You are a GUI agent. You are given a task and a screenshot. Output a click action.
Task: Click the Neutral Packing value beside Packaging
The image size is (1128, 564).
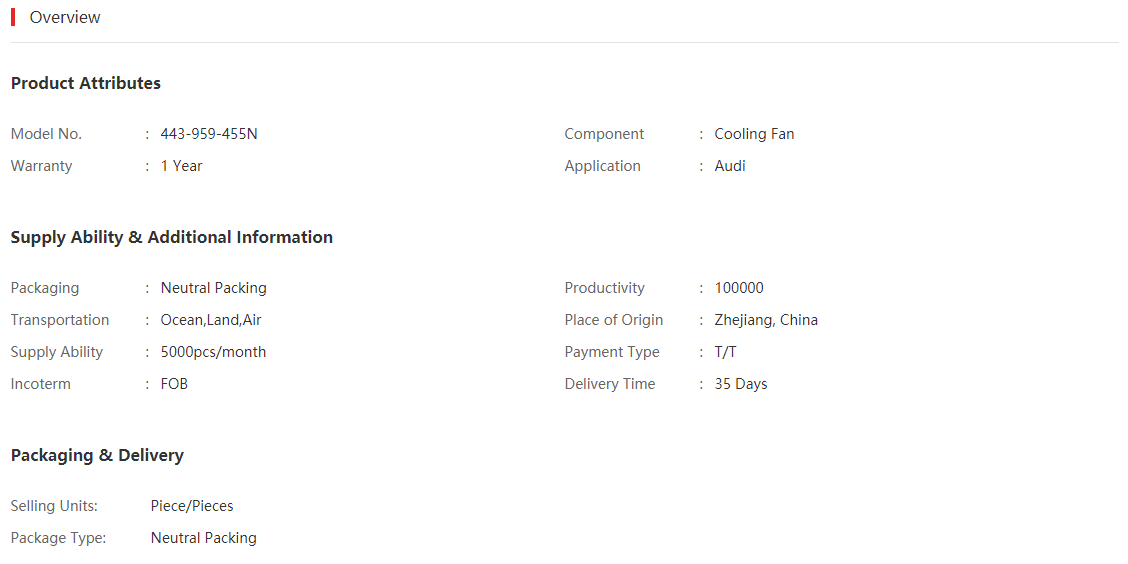214,288
